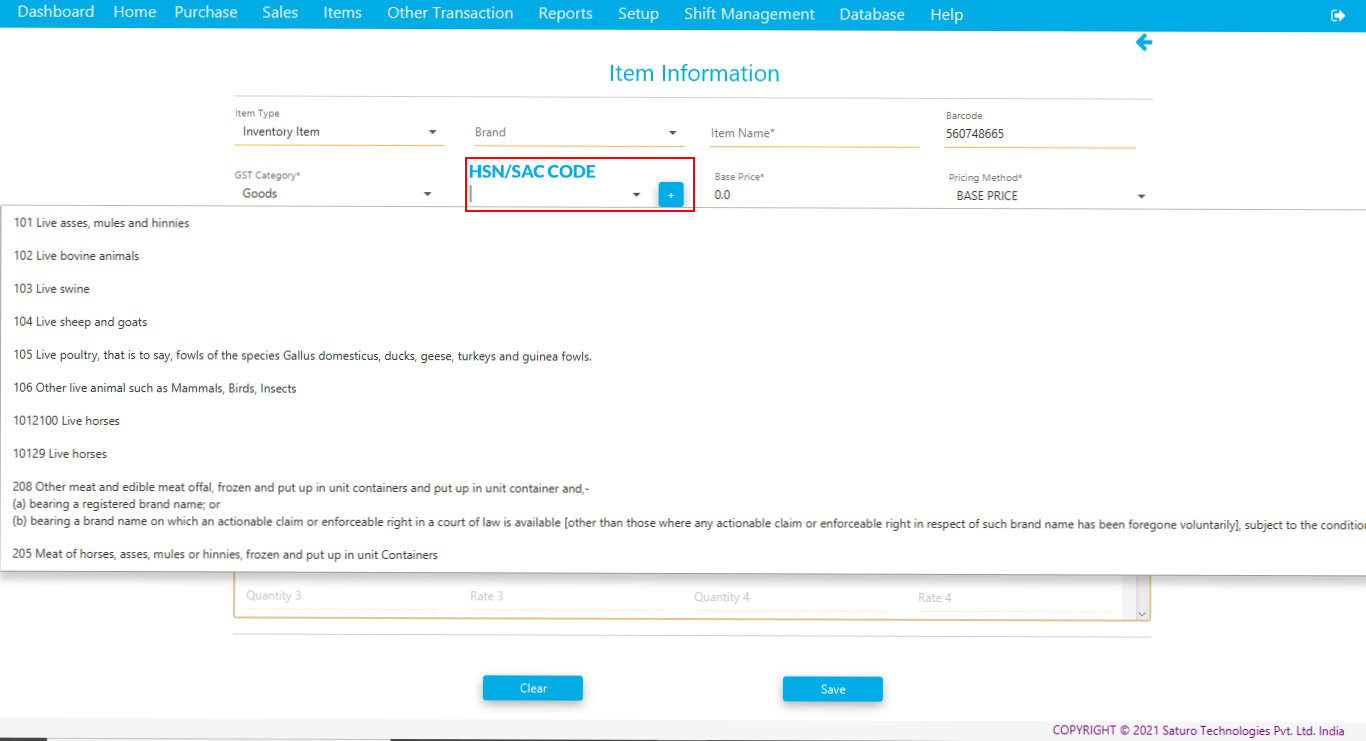
Task: Select '1012100 Live horses' from list
Action: 67,421
